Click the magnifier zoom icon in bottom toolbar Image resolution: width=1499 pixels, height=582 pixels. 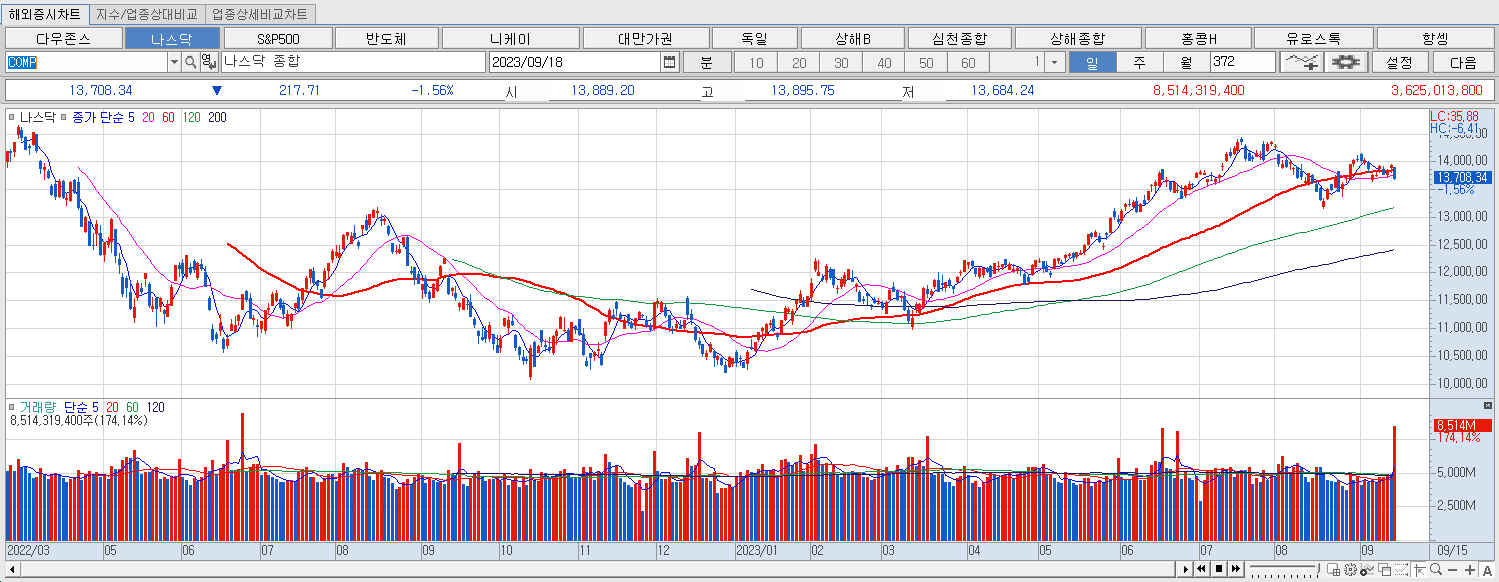[1436, 570]
